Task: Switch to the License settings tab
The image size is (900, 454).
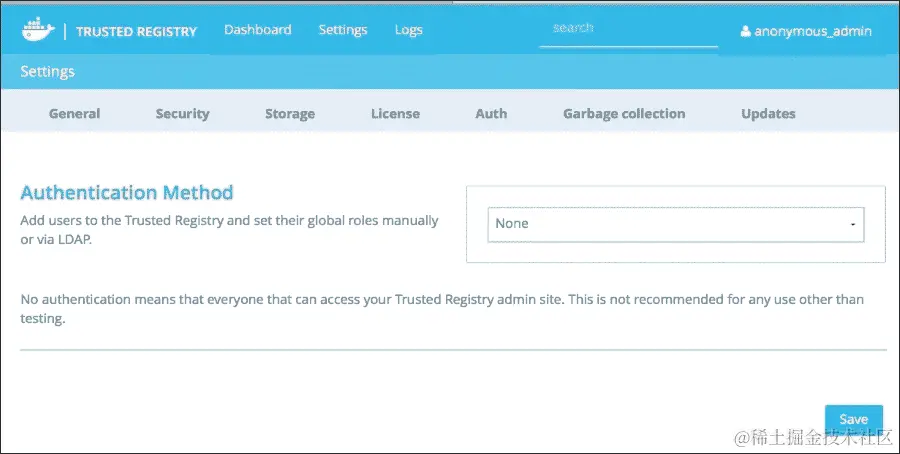Action: coord(395,114)
